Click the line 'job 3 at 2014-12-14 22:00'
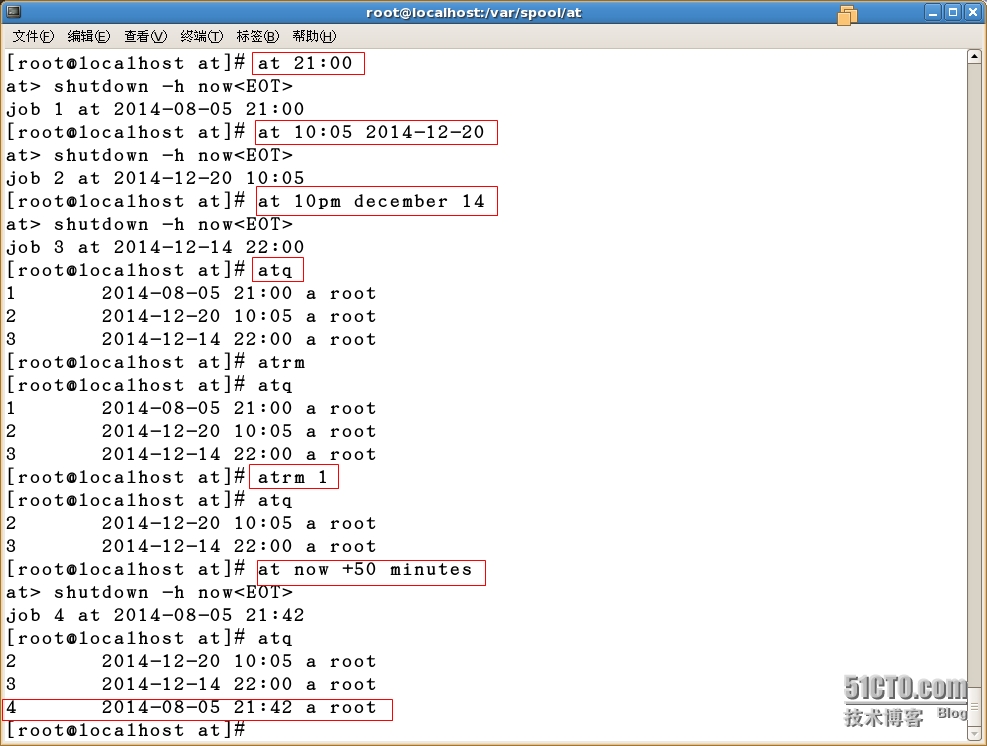 tap(155, 247)
